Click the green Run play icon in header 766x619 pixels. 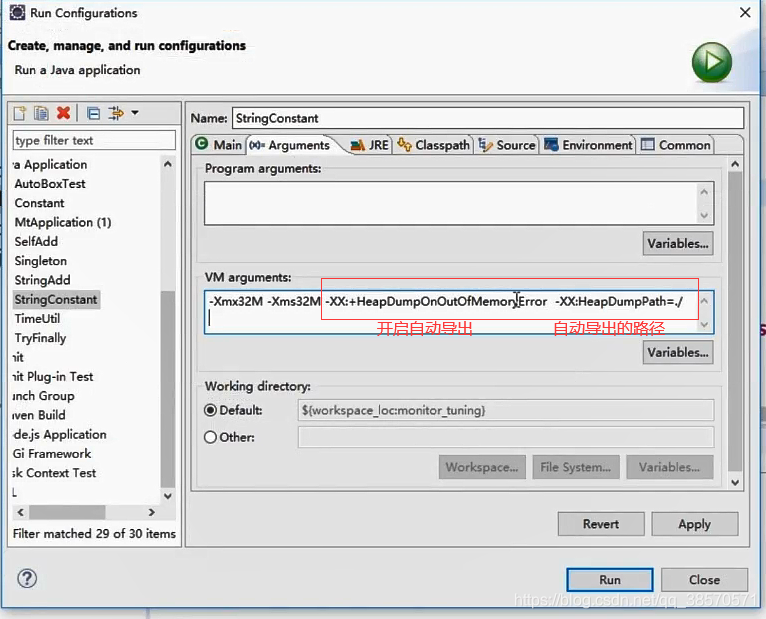pyautogui.click(x=712, y=62)
